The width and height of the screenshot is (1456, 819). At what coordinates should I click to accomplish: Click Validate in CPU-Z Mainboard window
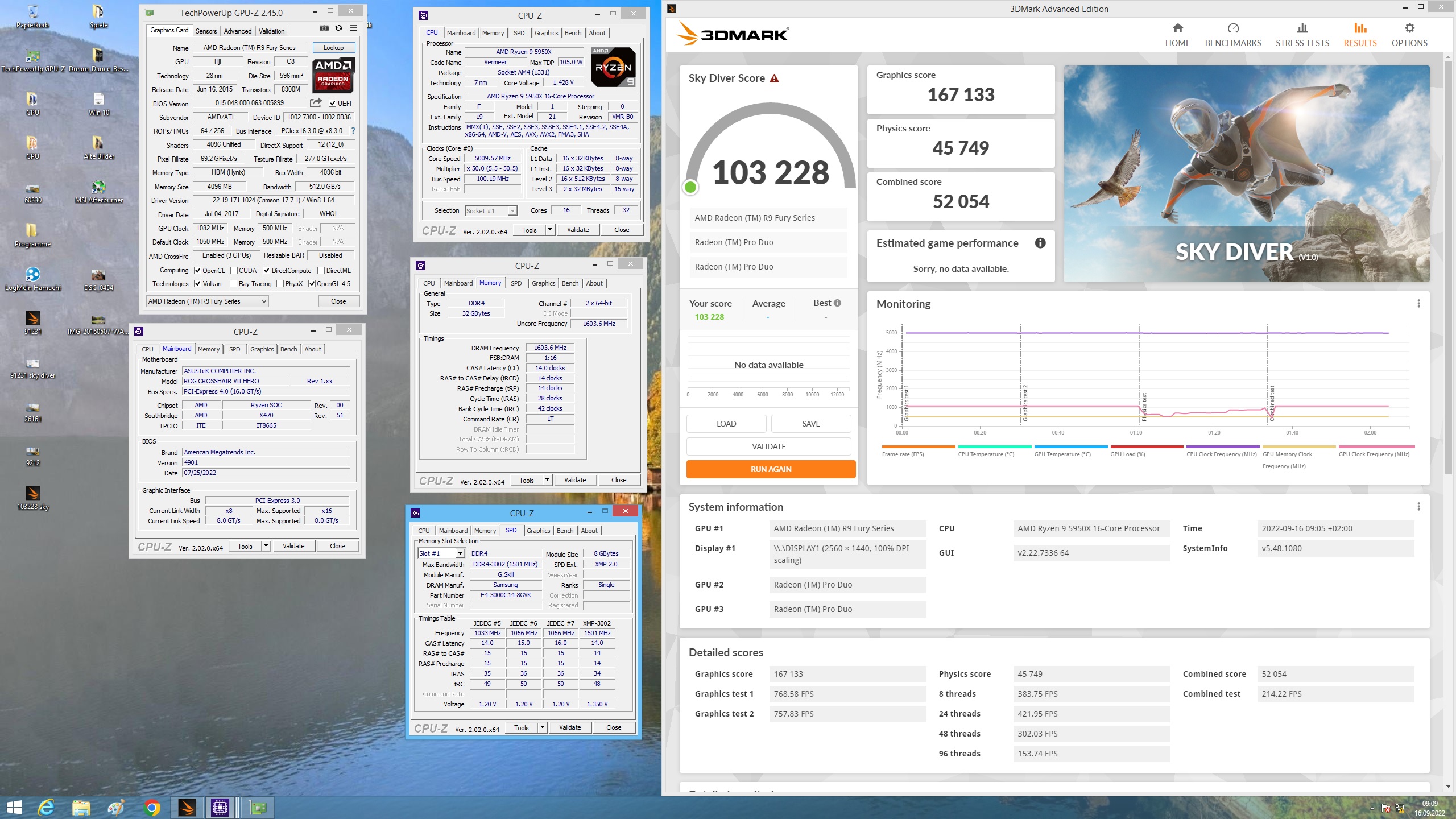(x=293, y=546)
